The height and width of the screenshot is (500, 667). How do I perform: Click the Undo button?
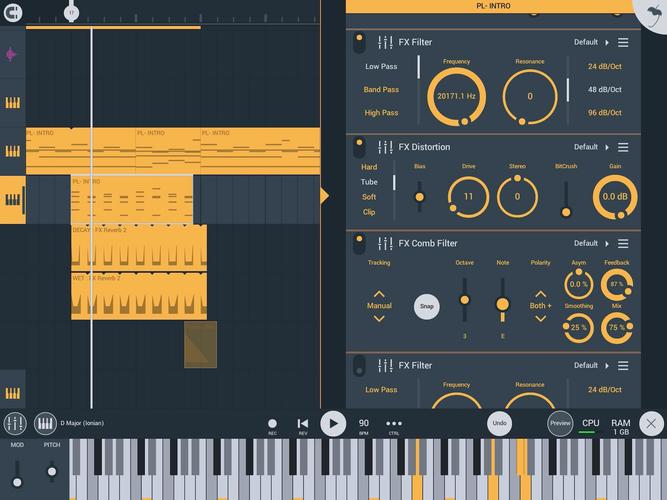pyautogui.click(x=500, y=423)
